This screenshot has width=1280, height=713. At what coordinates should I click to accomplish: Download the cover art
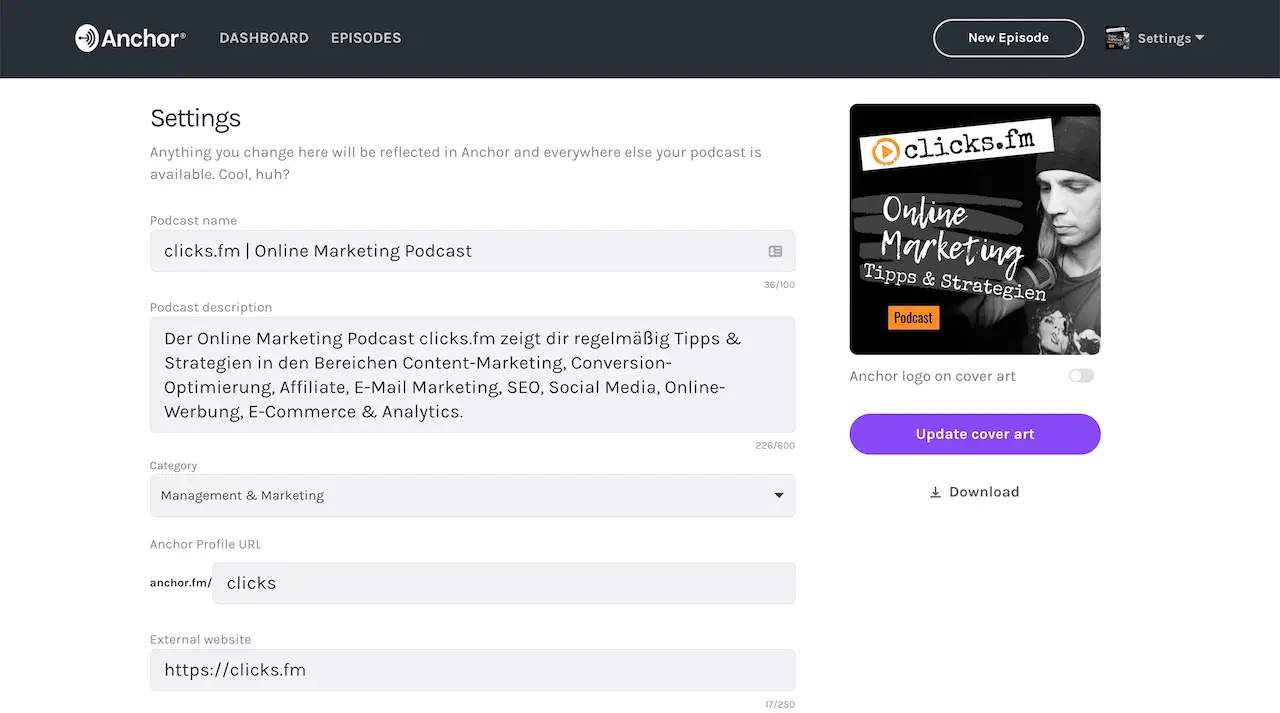(x=975, y=492)
